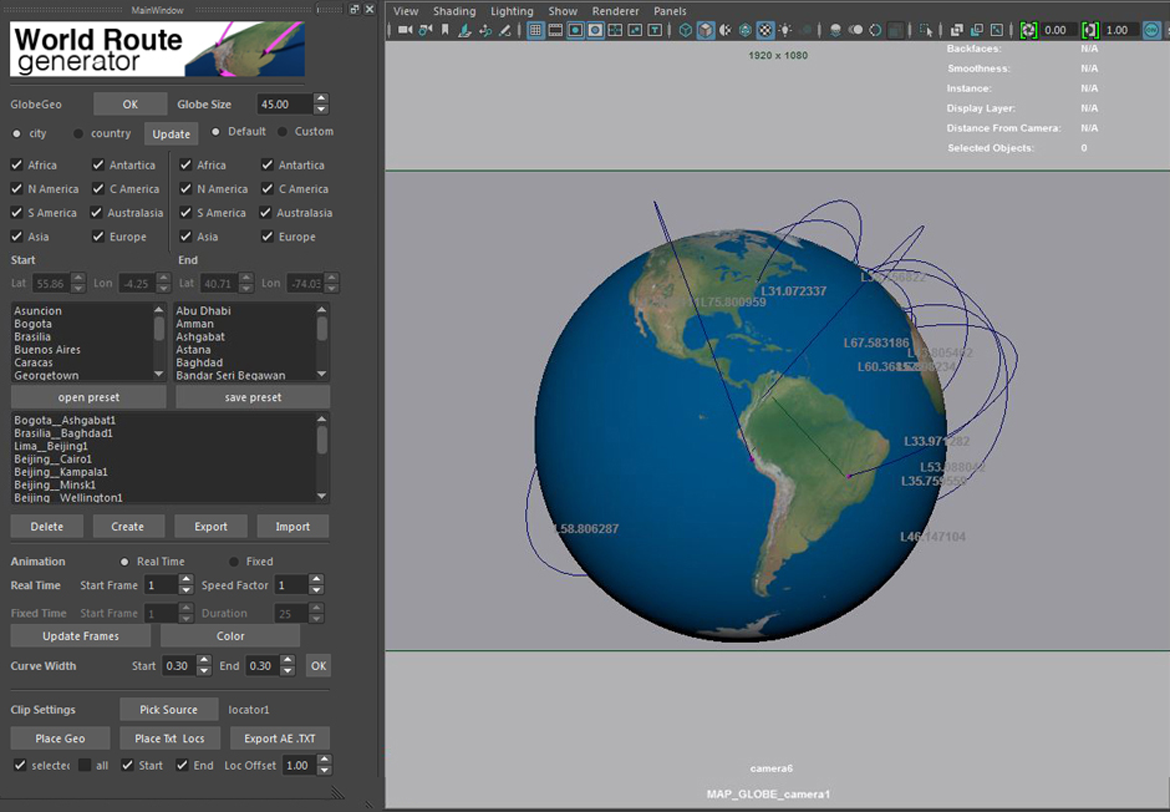Select the Fixed animation radio button
Viewport: 1170px width, 812px height.
(234, 562)
